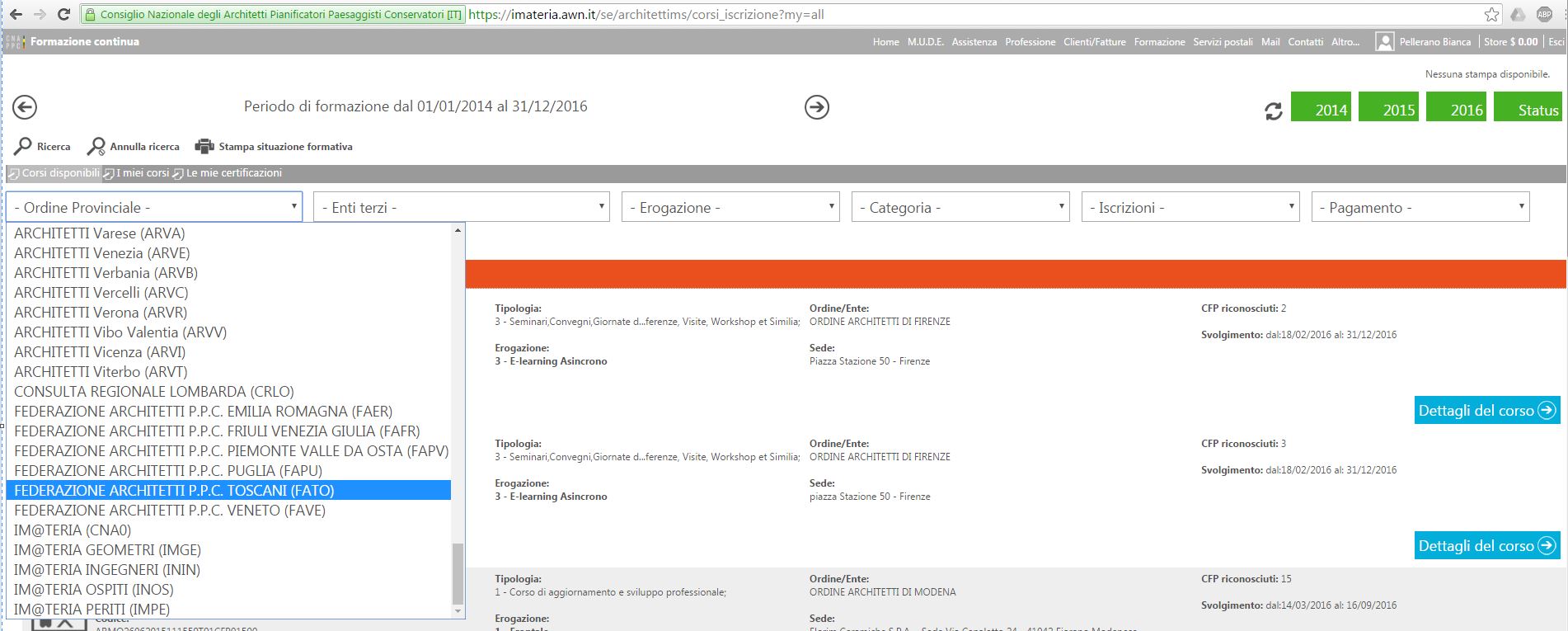Screen dimensions: 1568x631
Task: Reload the page with browser refresh
Action: [63, 15]
